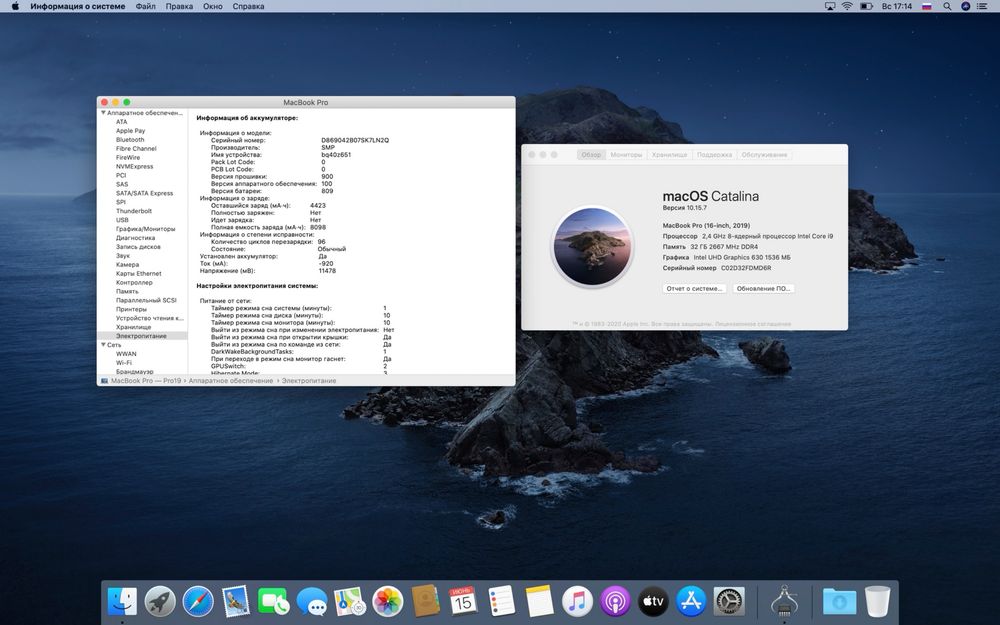Open Contacts book icon in Dock
This screenshot has width=1000, height=625.
point(425,601)
